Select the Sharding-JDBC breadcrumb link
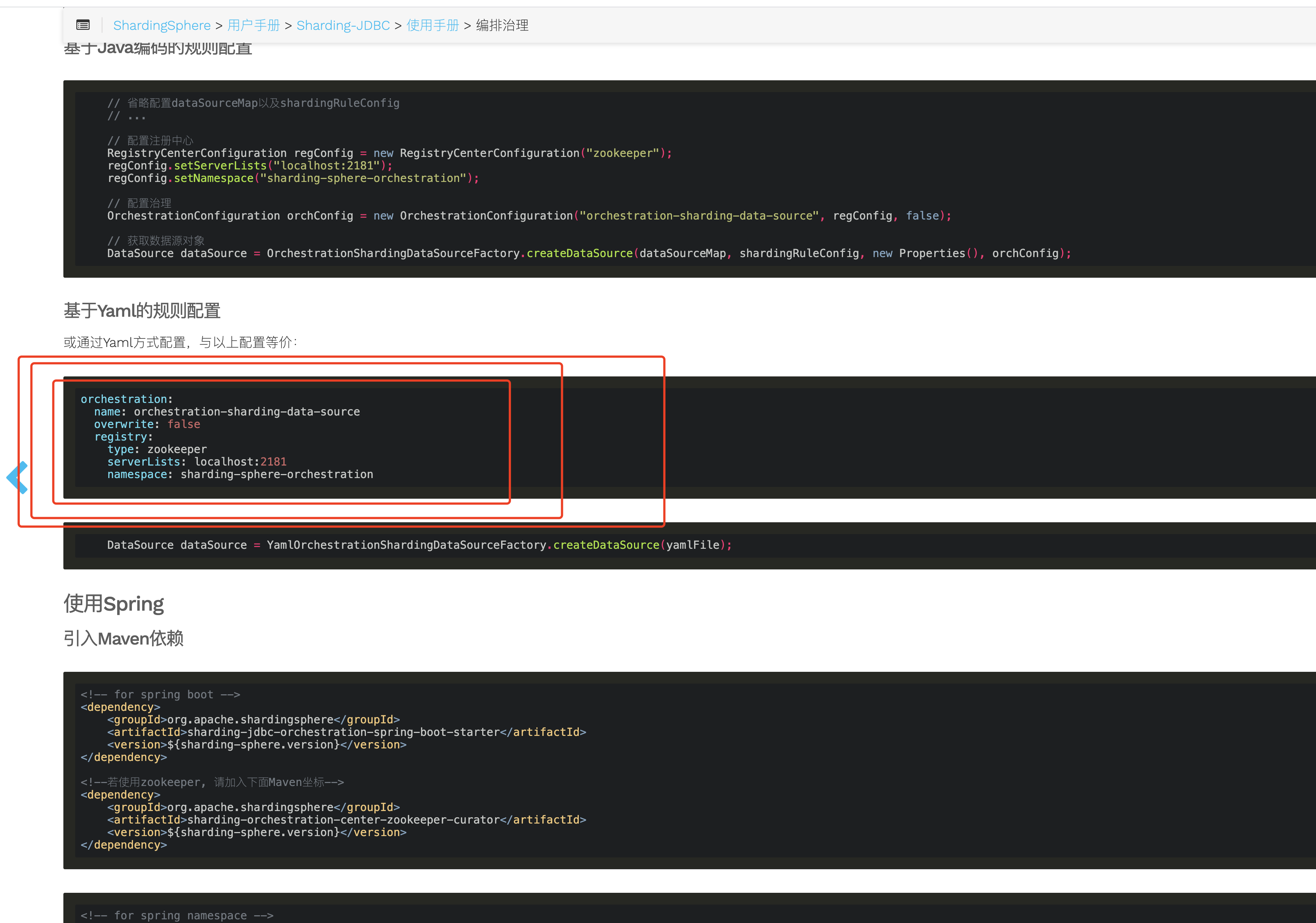This screenshot has width=1316, height=923. (x=343, y=25)
